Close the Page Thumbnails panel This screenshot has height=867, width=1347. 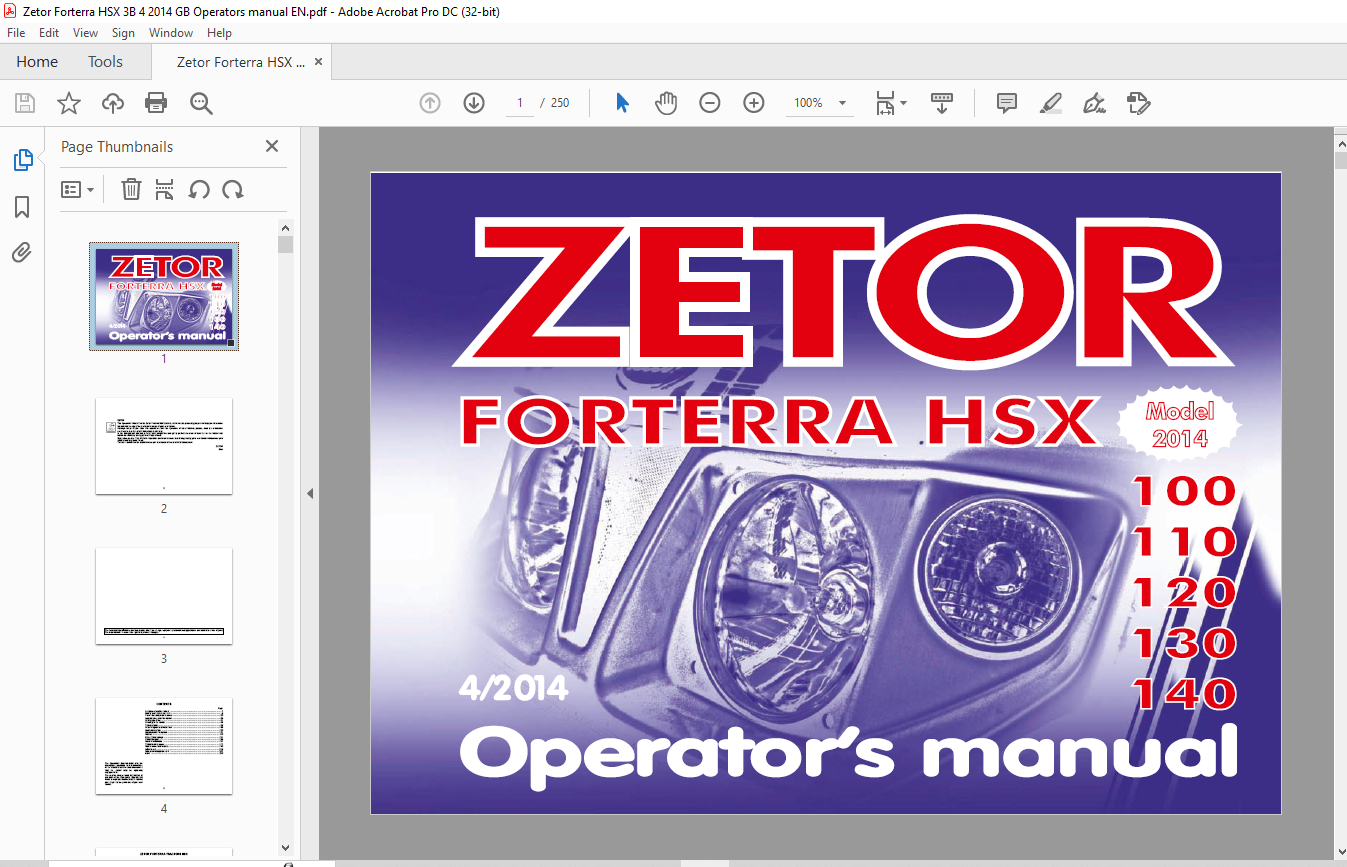click(272, 146)
